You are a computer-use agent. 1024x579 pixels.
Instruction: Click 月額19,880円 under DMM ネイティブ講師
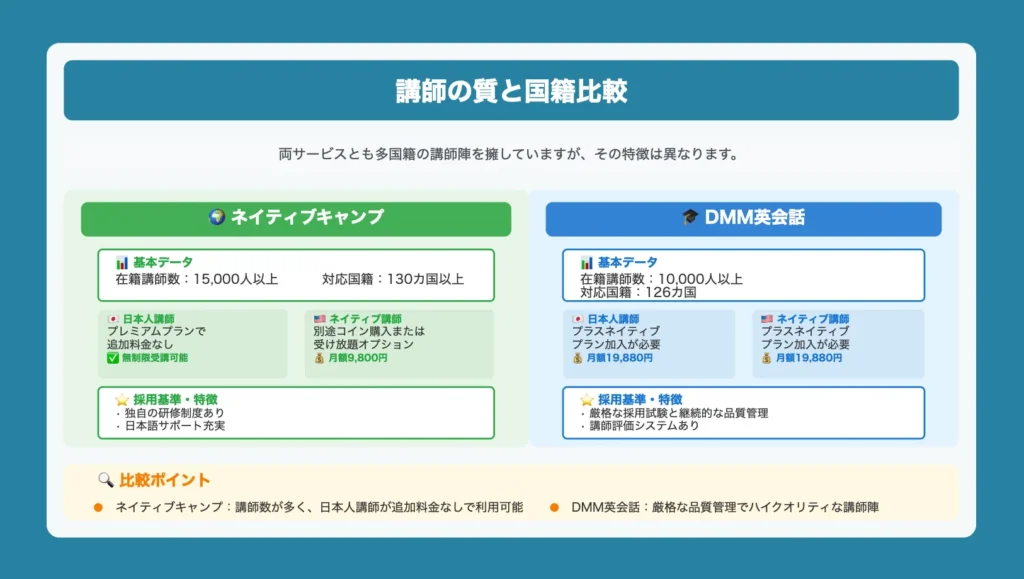point(808,358)
